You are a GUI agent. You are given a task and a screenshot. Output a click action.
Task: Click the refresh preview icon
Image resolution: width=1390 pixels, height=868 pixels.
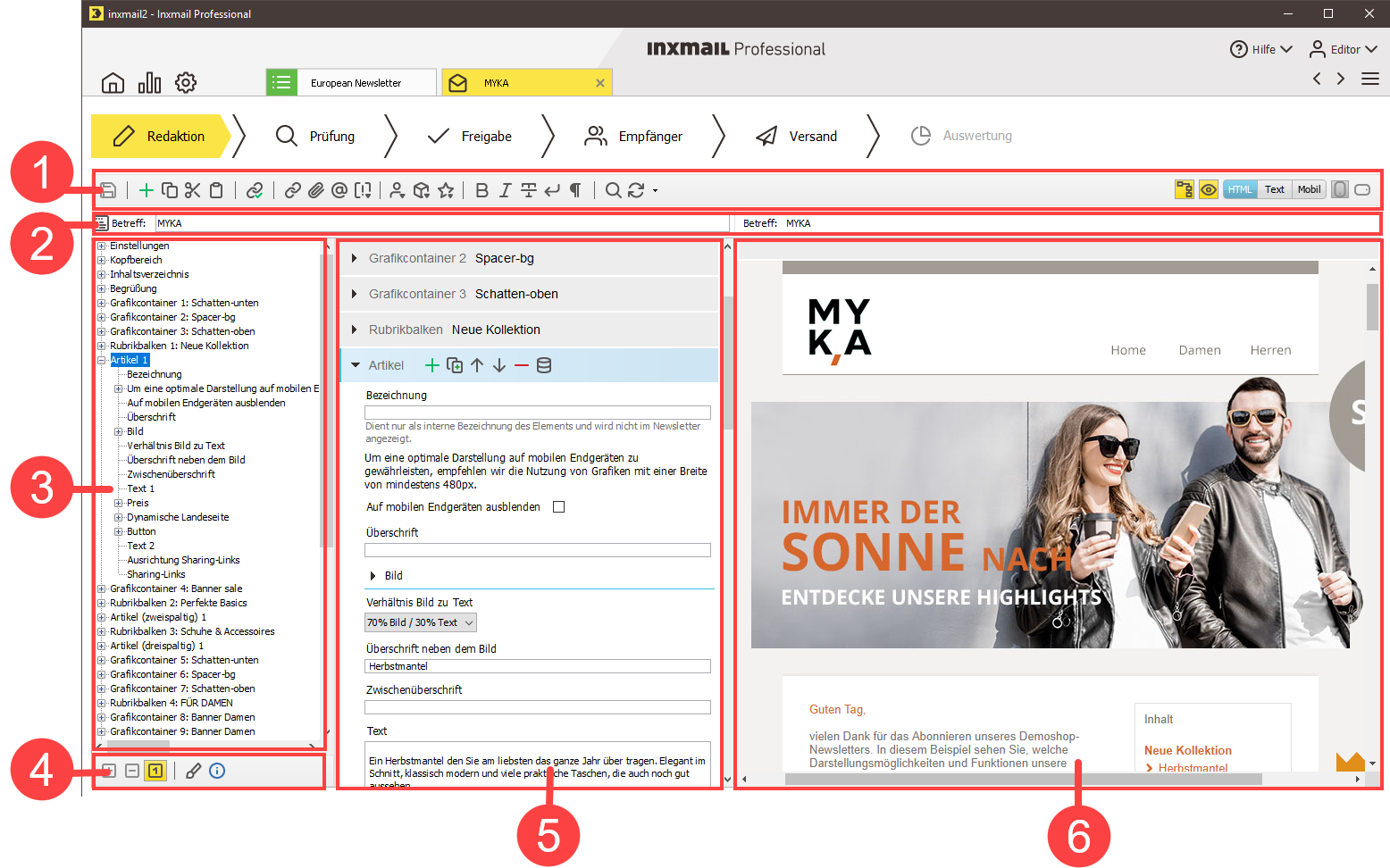[x=636, y=190]
